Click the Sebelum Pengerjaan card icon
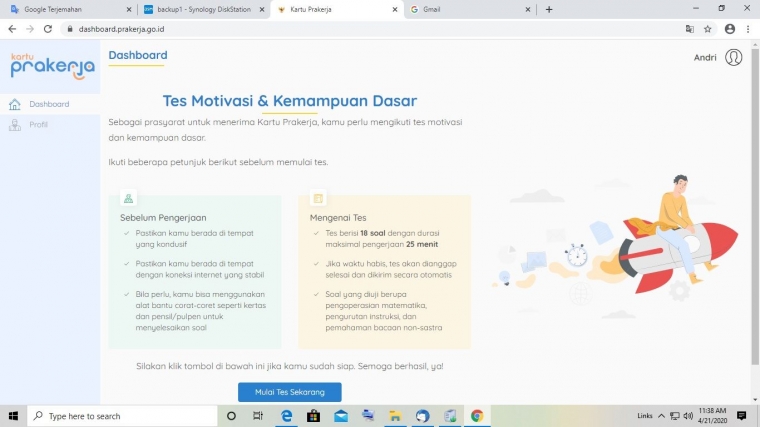This screenshot has height=427, width=760. click(128, 198)
